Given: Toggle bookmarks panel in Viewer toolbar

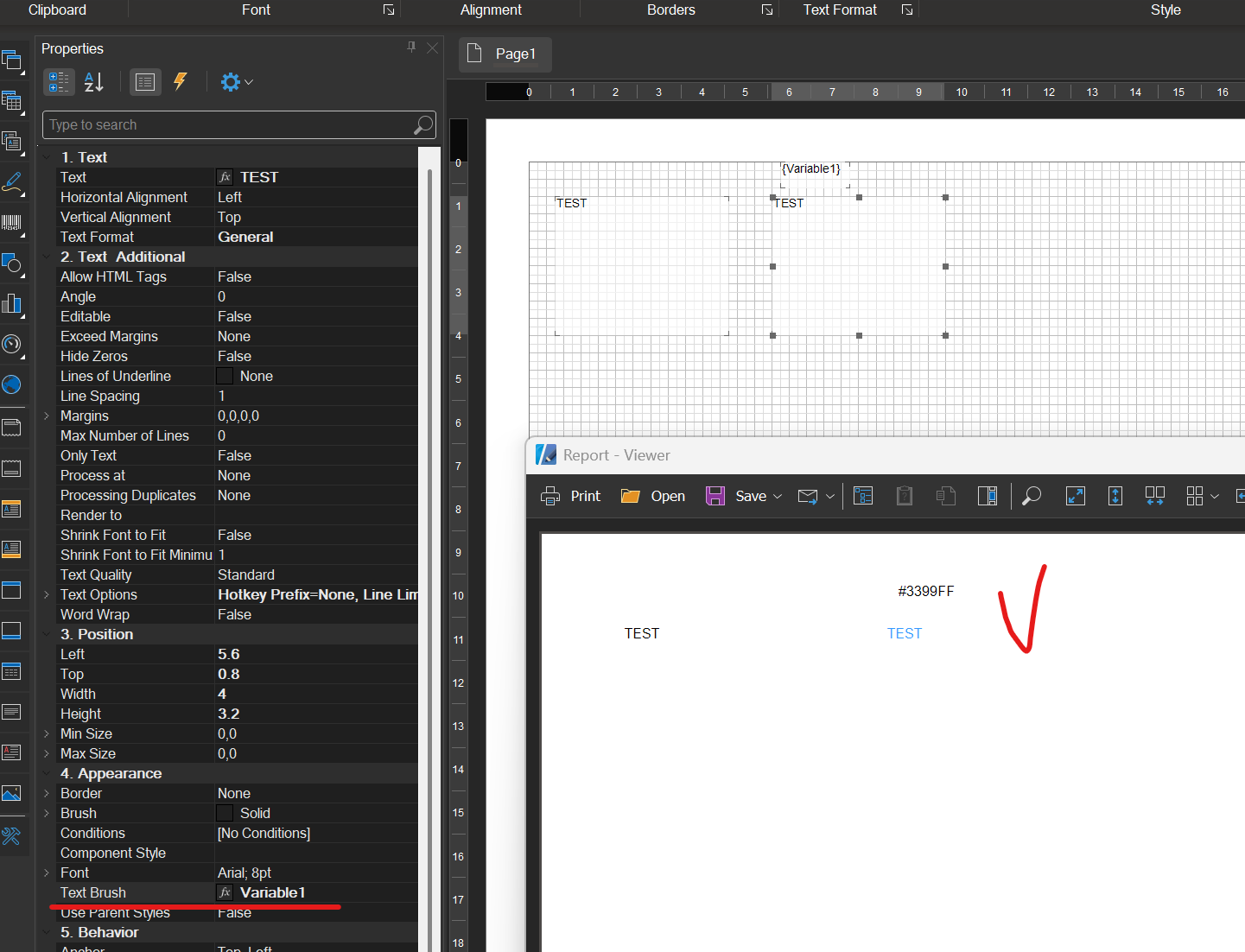Looking at the screenshot, I should coord(863,496).
